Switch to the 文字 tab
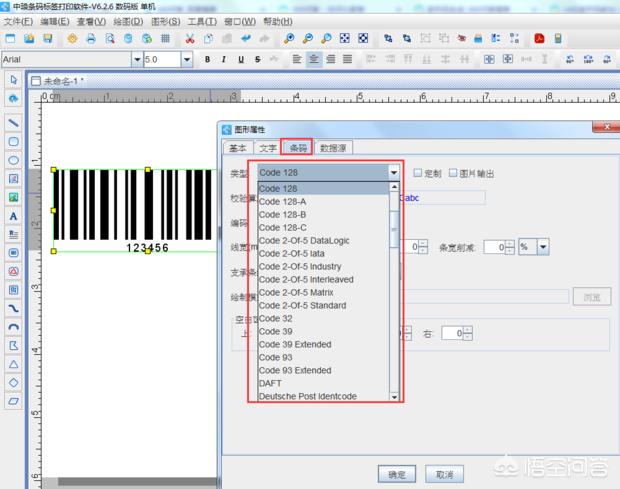 click(x=268, y=148)
